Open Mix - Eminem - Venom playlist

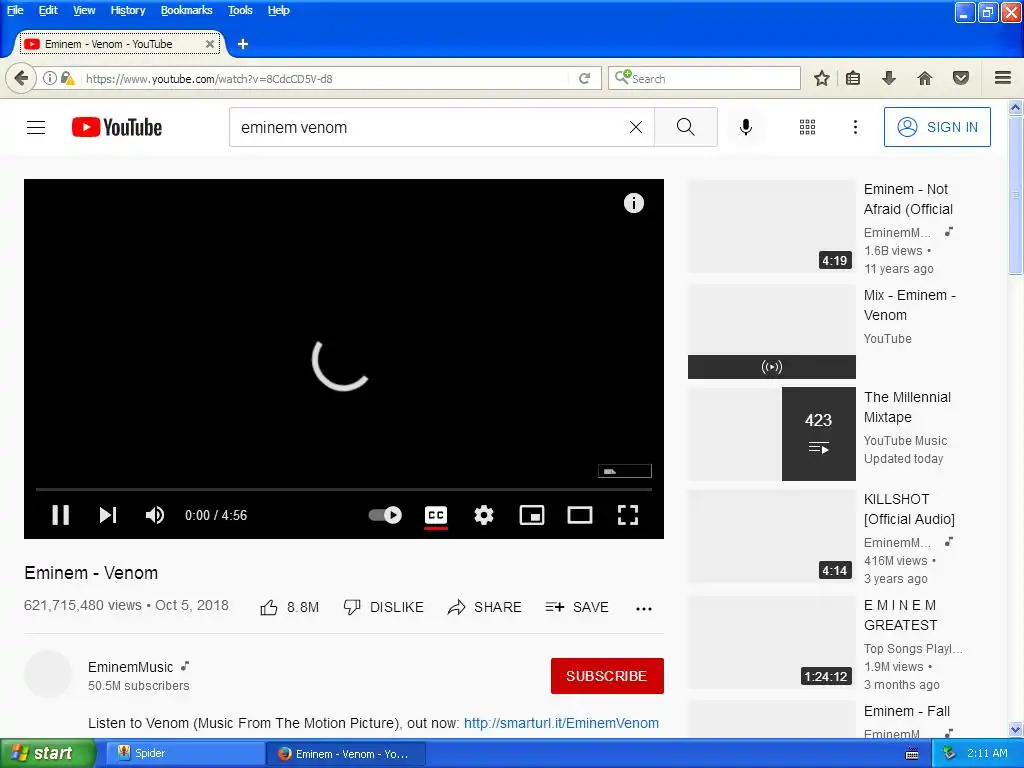point(910,305)
